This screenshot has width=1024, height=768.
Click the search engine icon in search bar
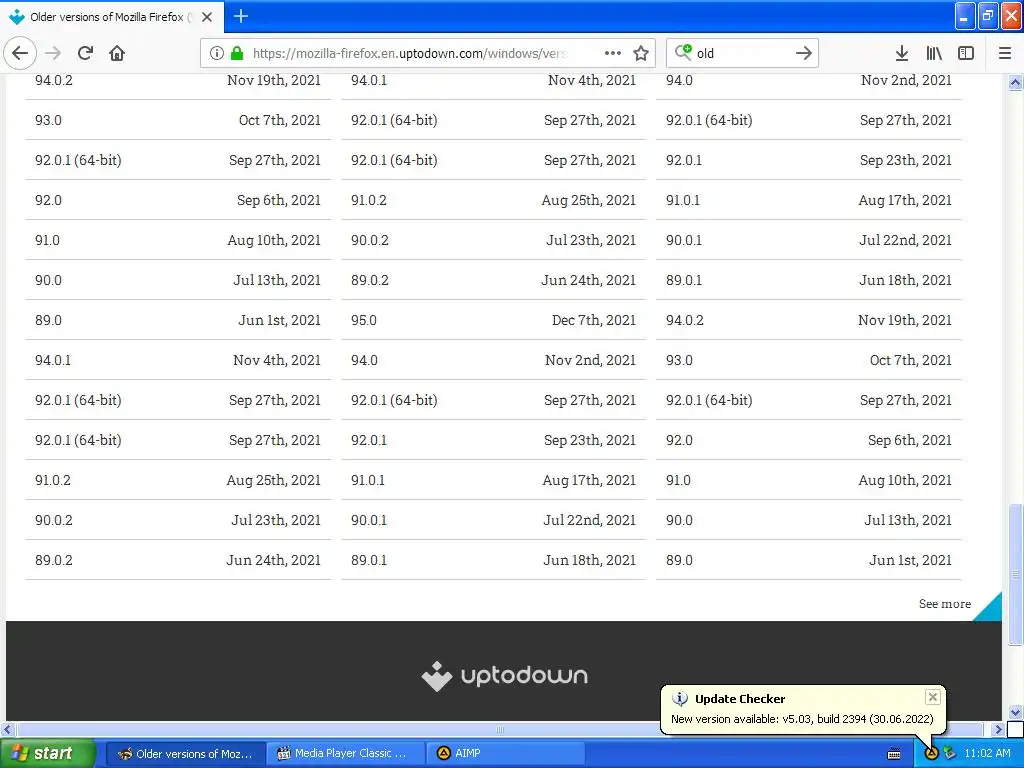point(683,52)
